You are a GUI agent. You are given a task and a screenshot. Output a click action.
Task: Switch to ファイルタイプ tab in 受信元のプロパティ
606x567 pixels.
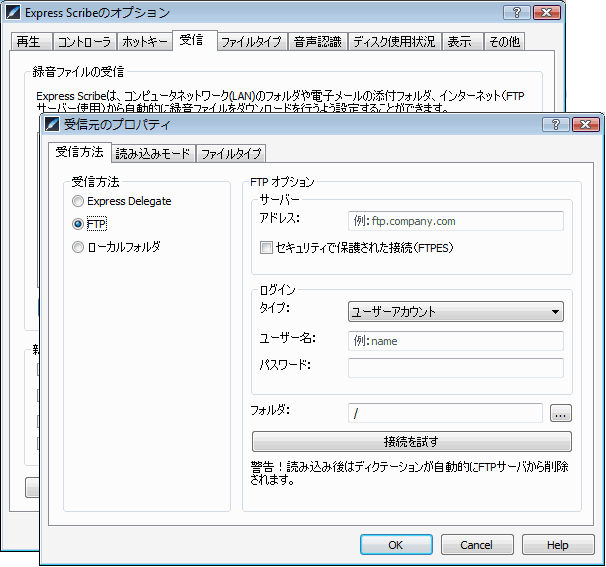coord(231,154)
